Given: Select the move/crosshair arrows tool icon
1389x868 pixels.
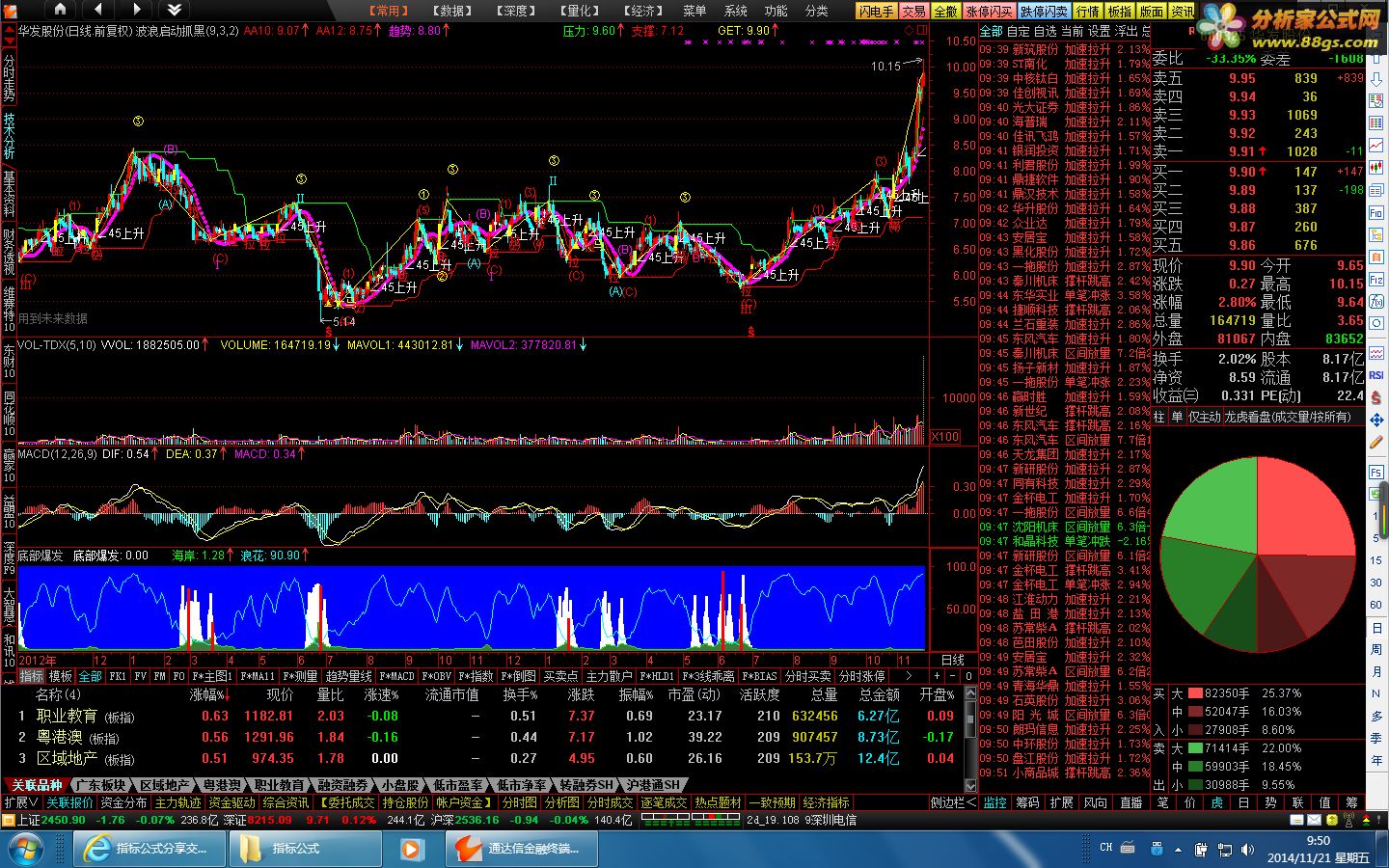Looking at the screenshot, I should click(1376, 420).
